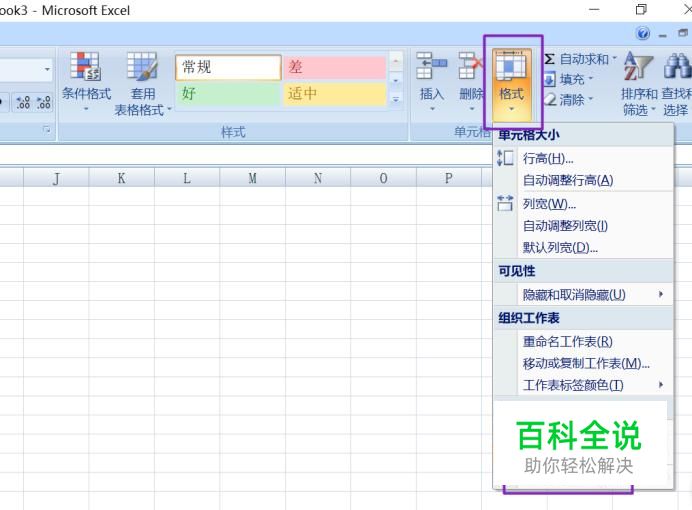Click the Delete (删除) cells icon
Image resolution: width=692 pixels, height=510 pixels.
point(470,66)
